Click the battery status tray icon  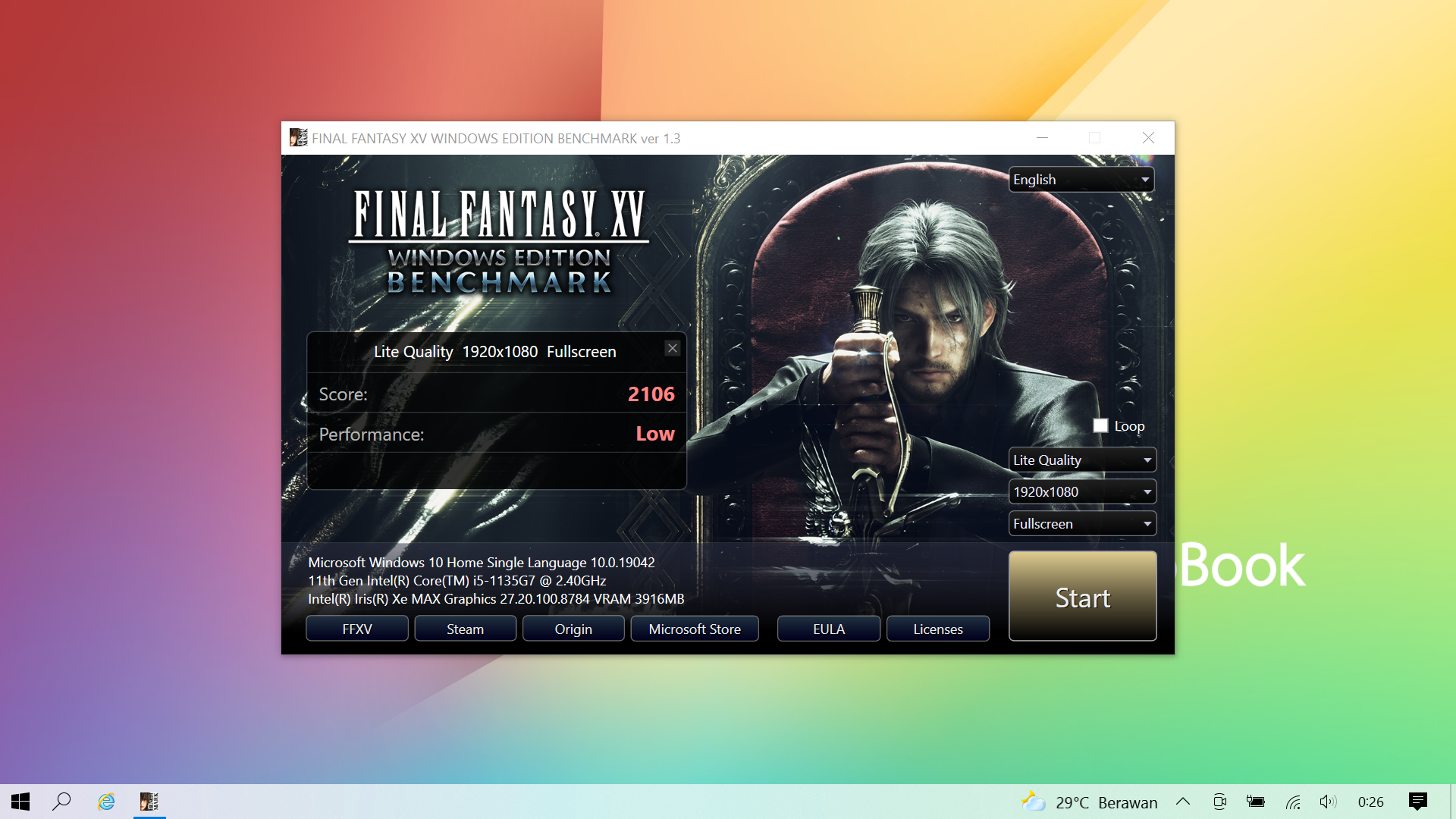pos(1256,802)
